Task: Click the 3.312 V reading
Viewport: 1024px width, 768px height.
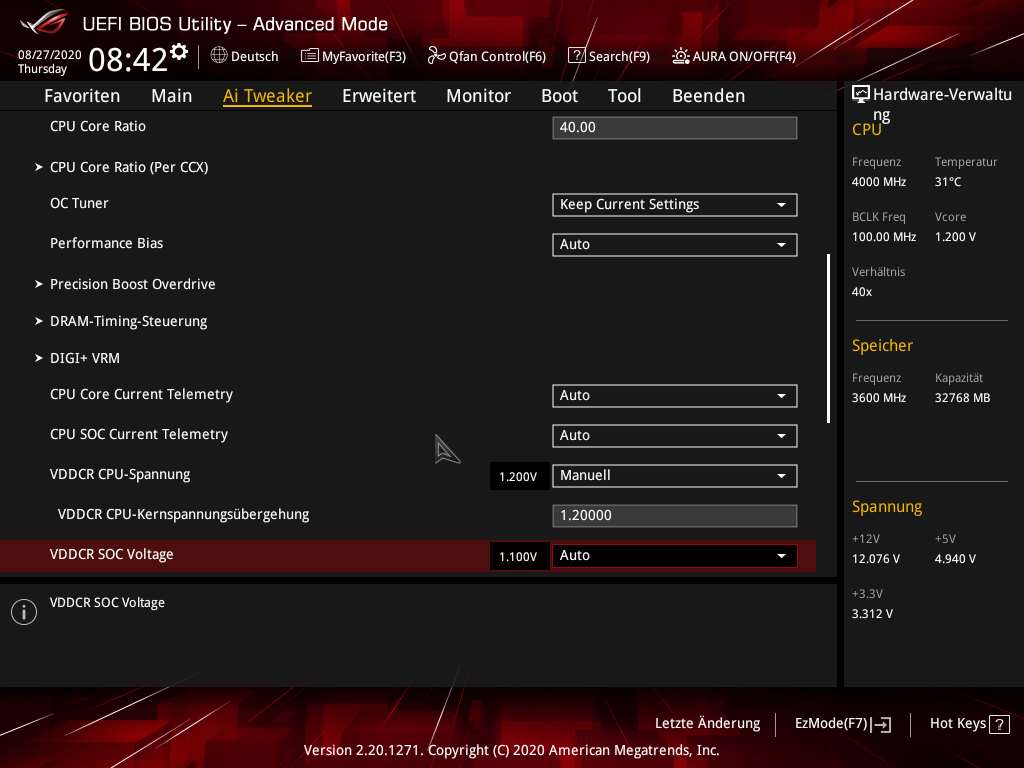Action: point(872,614)
